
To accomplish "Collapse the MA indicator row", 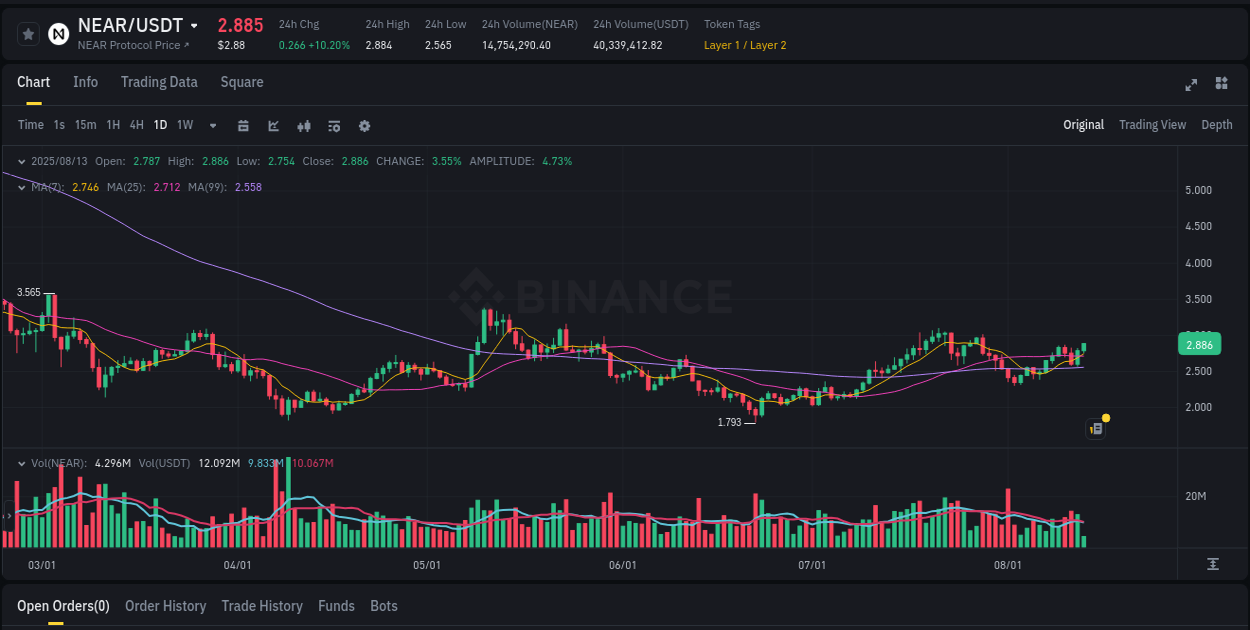I will [21, 188].
